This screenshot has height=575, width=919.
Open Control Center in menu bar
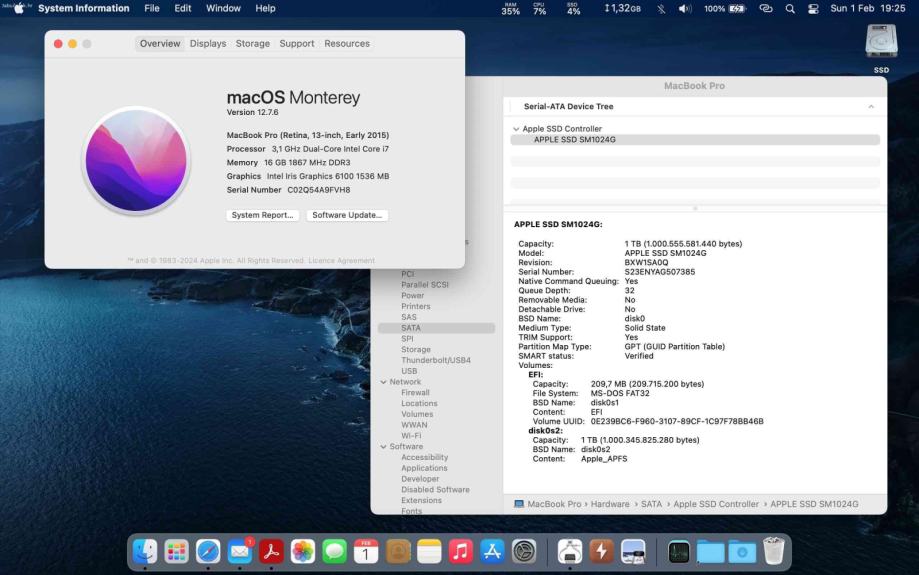(813, 9)
